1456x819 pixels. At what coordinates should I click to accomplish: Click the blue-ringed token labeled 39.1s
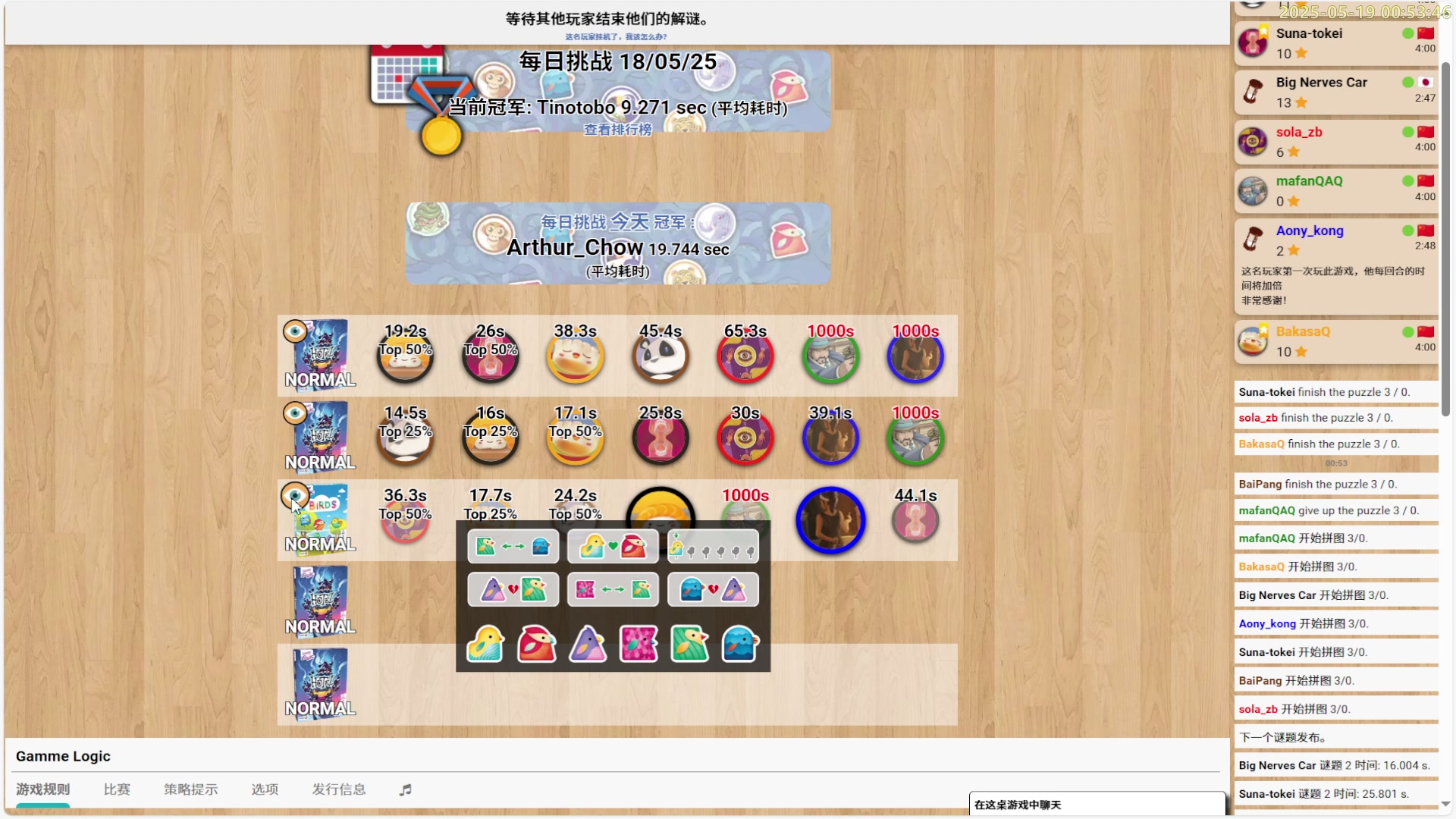[830, 438]
